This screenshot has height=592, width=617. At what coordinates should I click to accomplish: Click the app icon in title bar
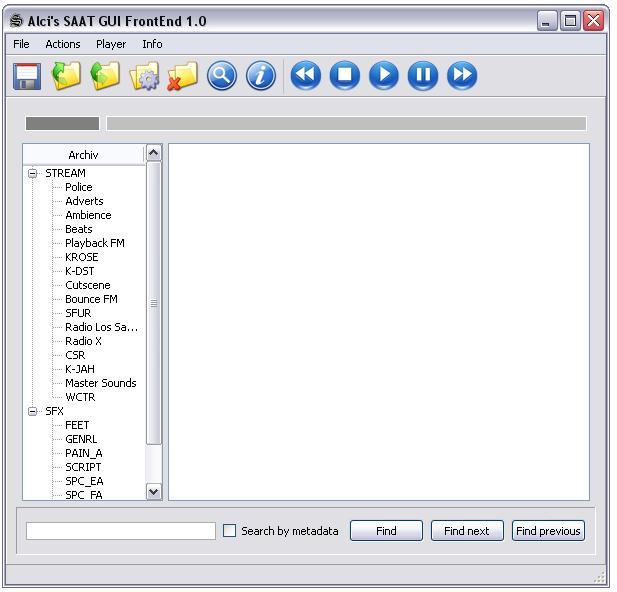tap(16, 20)
